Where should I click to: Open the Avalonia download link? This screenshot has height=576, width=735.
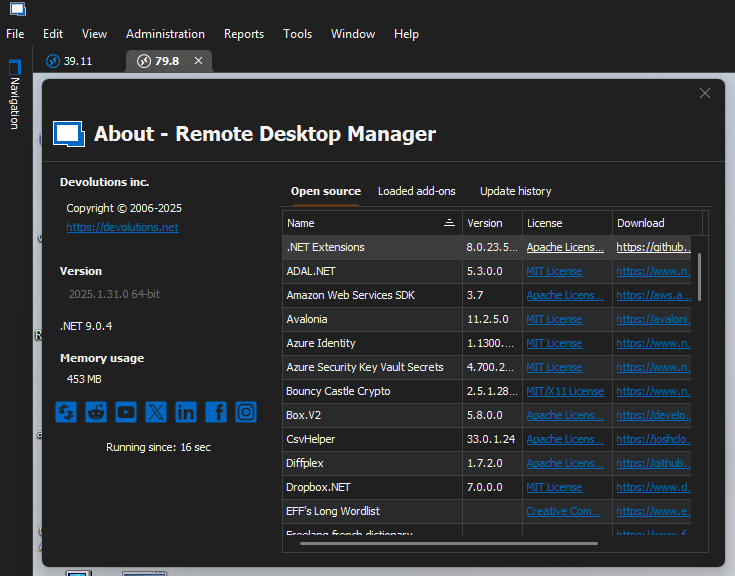click(x=653, y=319)
